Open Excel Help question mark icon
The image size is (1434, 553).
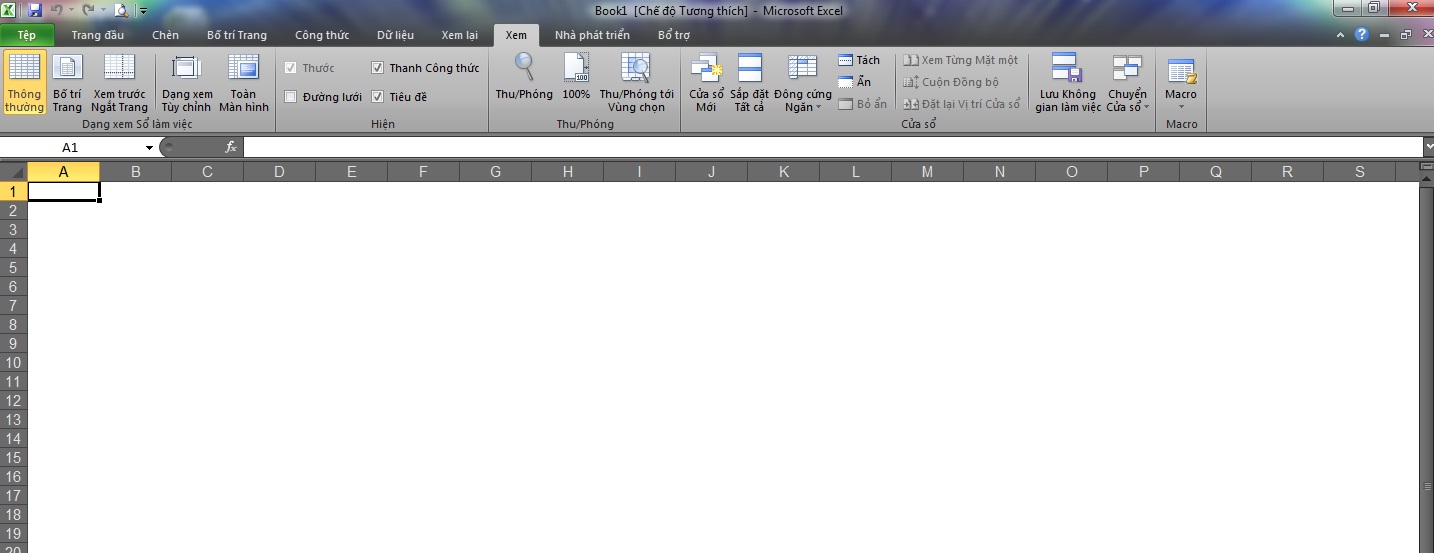point(1361,35)
